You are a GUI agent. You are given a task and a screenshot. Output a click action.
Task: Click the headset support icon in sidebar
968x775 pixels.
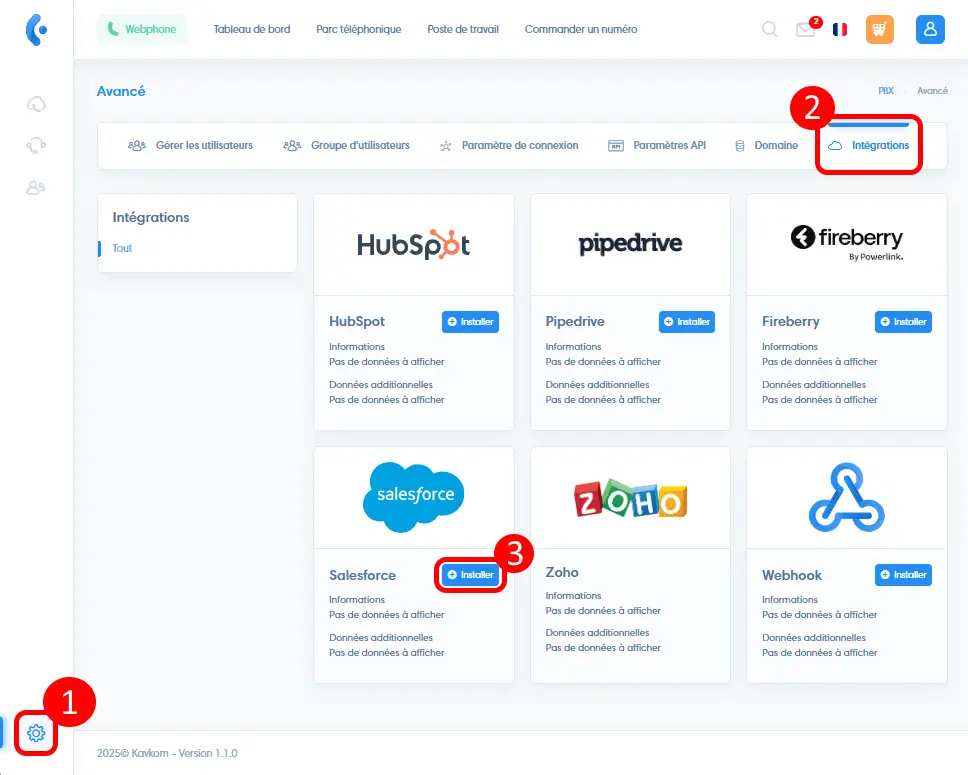(x=37, y=145)
